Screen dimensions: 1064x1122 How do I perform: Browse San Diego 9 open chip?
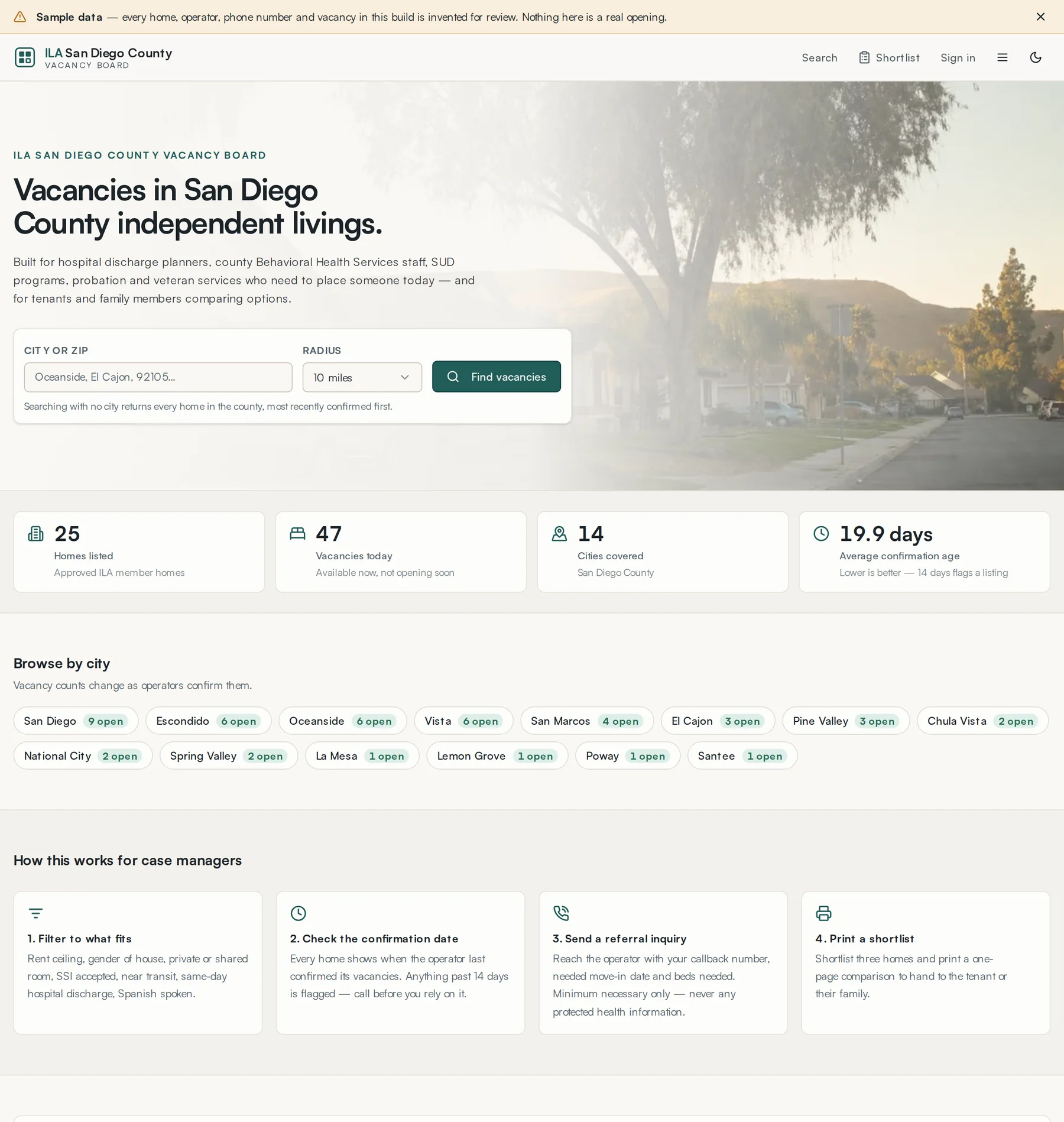click(x=76, y=721)
